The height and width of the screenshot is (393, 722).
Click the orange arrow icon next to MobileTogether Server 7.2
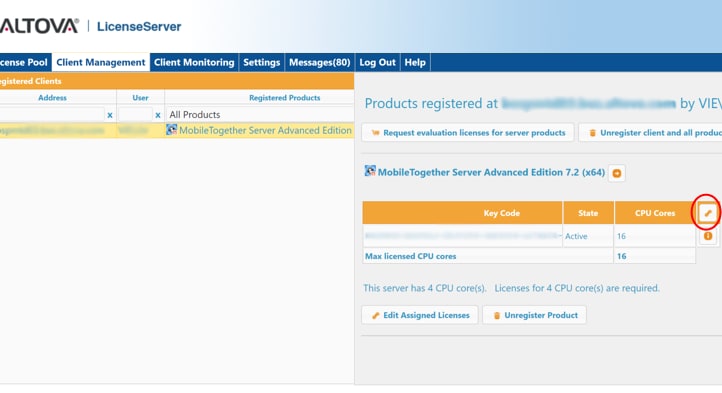[x=617, y=173]
